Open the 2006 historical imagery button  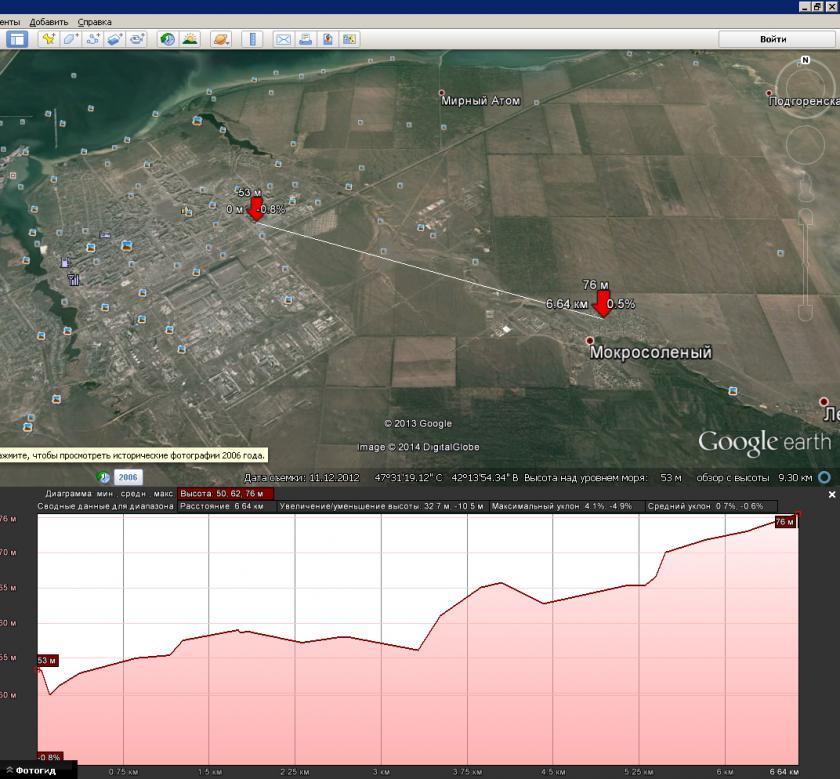(x=128, y=477)
